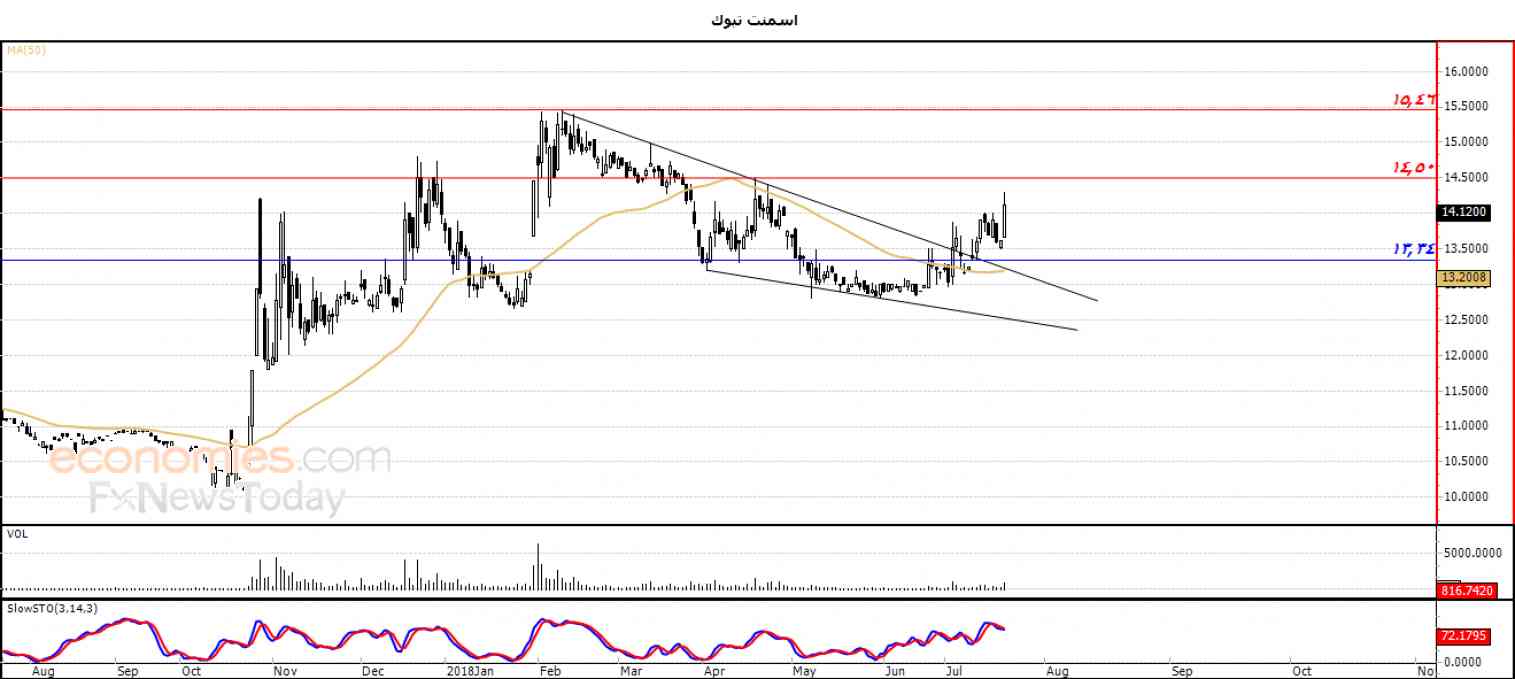This screenshot has width=1515, height=679.
Task: Select the MA(50) indicator label
Action: (26, 49)
